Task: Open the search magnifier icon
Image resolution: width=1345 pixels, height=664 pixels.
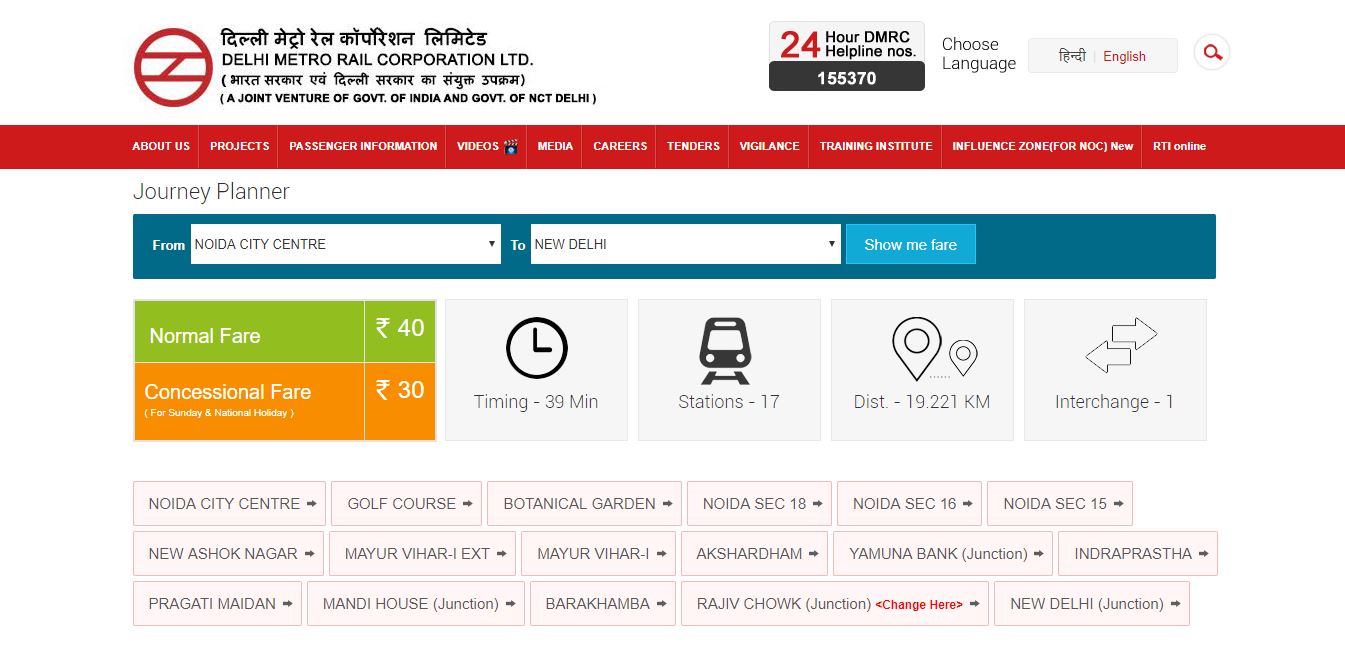Action: click(1212, 53)
